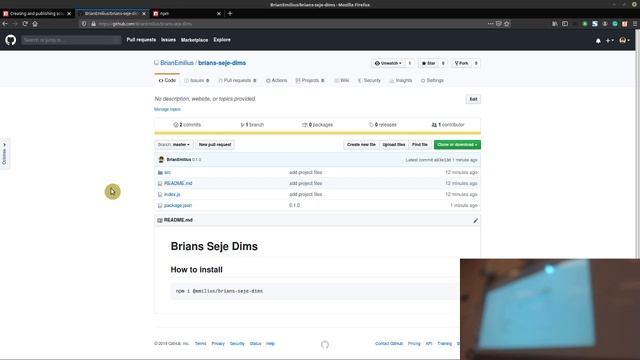The width and height of the screenshot is (640, 360).
Task: Go back with the browser back arrow
Action: click(5, 24)
